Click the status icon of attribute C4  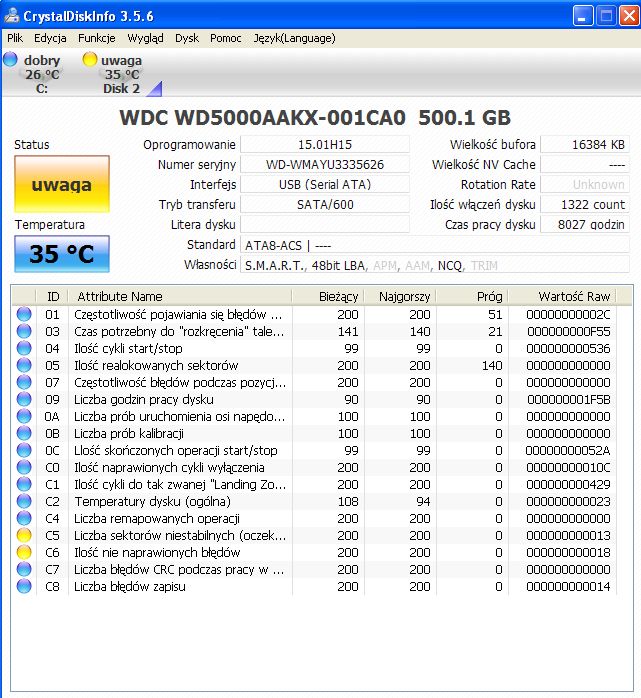click(24, 518)
